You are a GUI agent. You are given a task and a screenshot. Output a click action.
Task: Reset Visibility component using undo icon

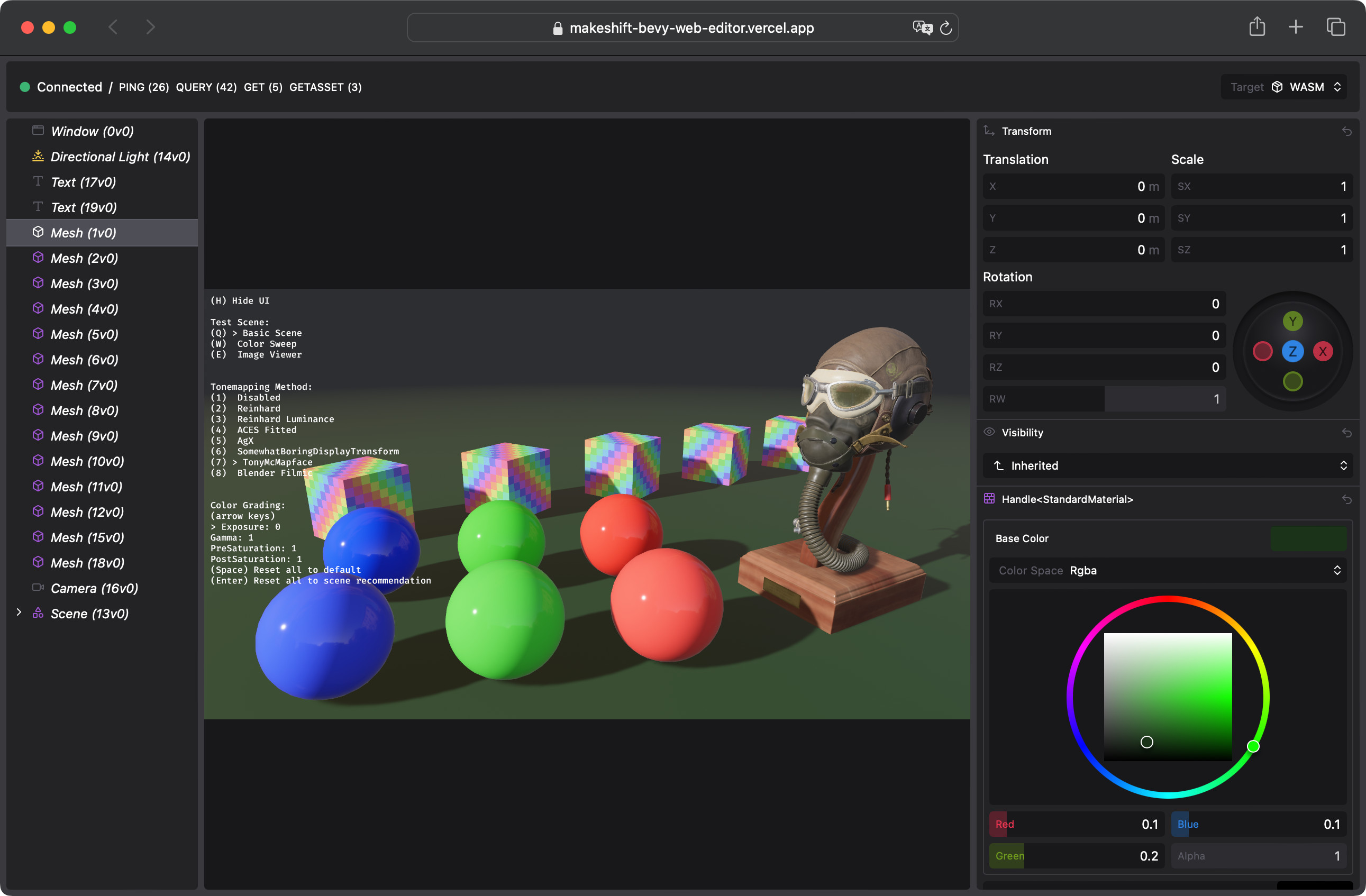(x=1346, y=433)
